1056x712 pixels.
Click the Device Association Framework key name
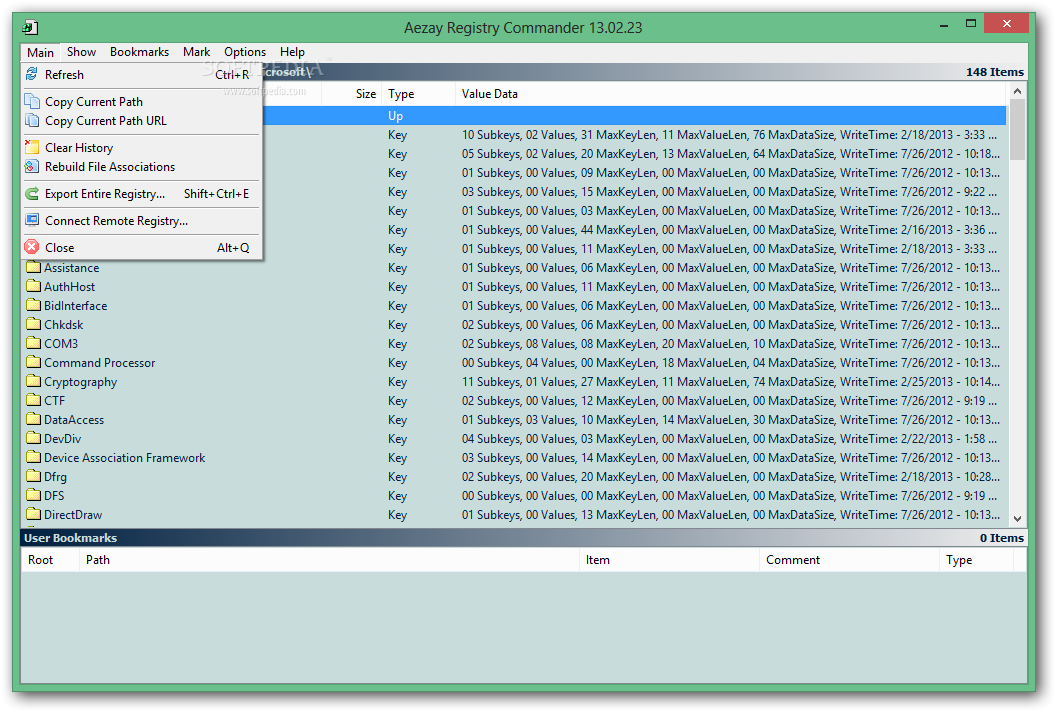tap(125, 457)
